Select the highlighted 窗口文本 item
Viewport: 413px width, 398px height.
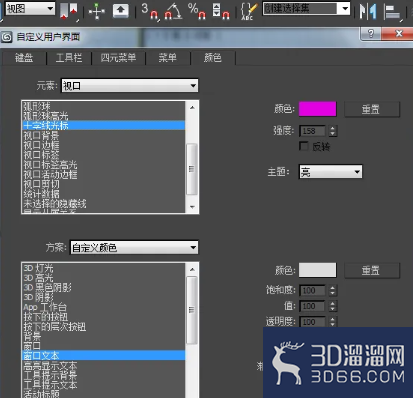tap(104, 355)
